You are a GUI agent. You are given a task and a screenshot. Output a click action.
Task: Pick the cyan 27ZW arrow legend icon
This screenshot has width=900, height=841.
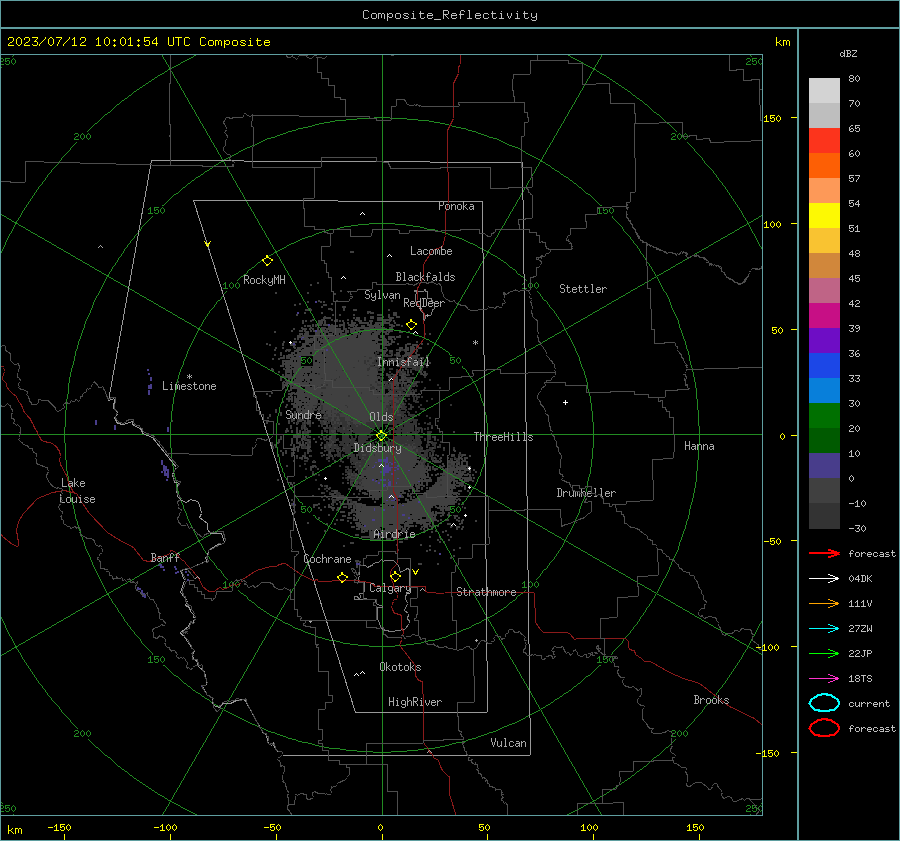(x=824, y=629)
